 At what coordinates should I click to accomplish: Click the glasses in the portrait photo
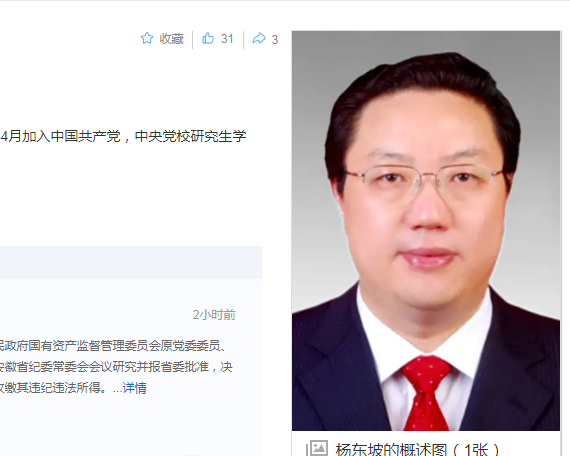425,181
